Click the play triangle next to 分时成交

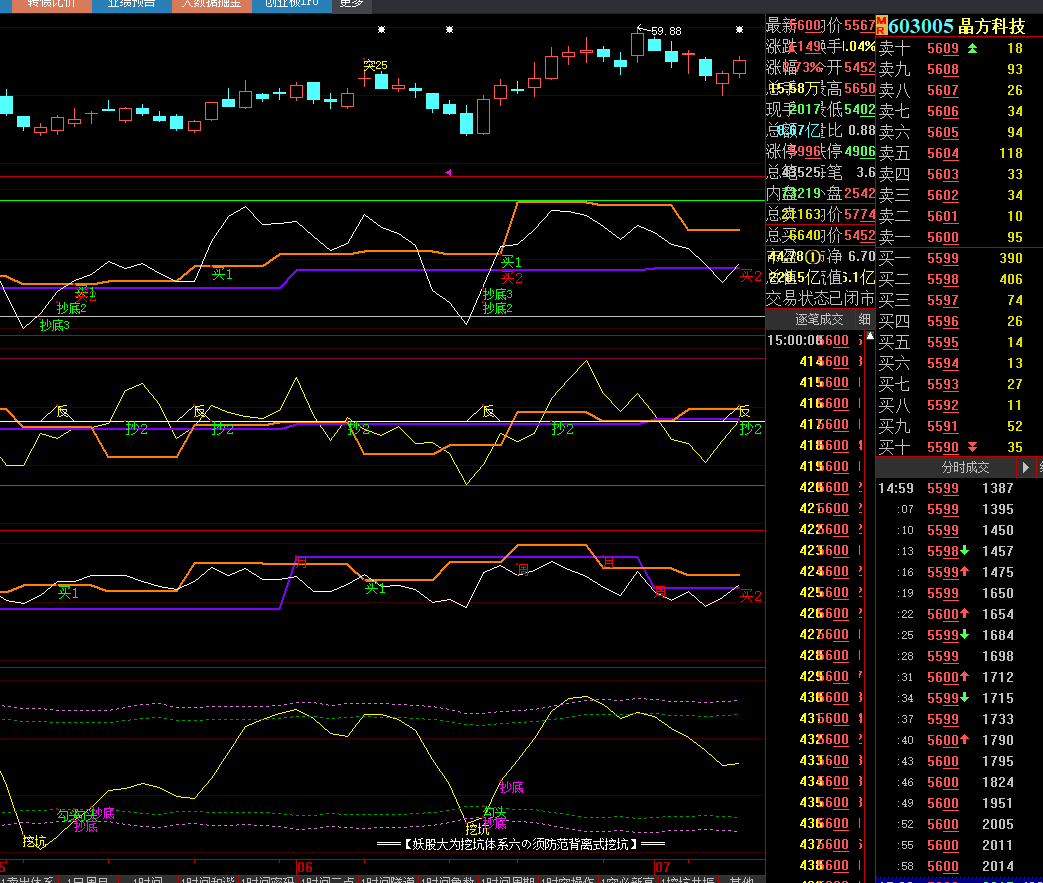point(1026,467)
